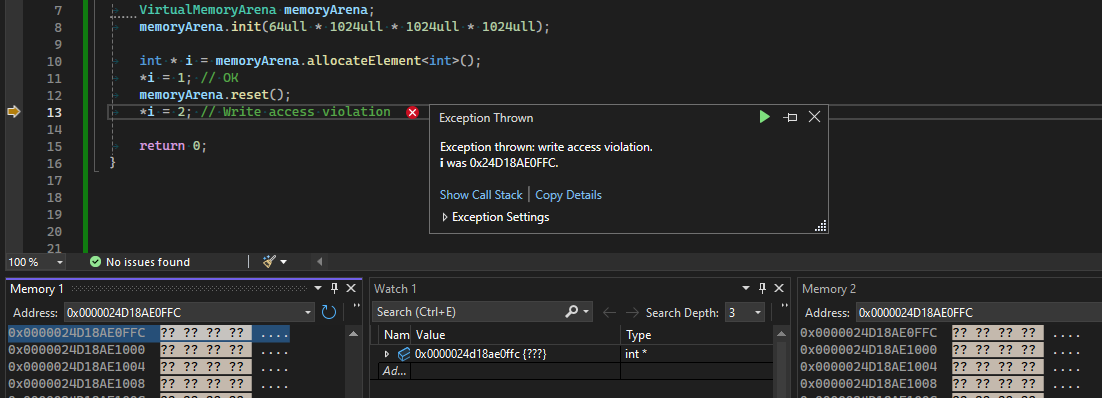Click the Name column header in Watch 1
This screenshot has height=398, width=1102.
click(396, 335)
